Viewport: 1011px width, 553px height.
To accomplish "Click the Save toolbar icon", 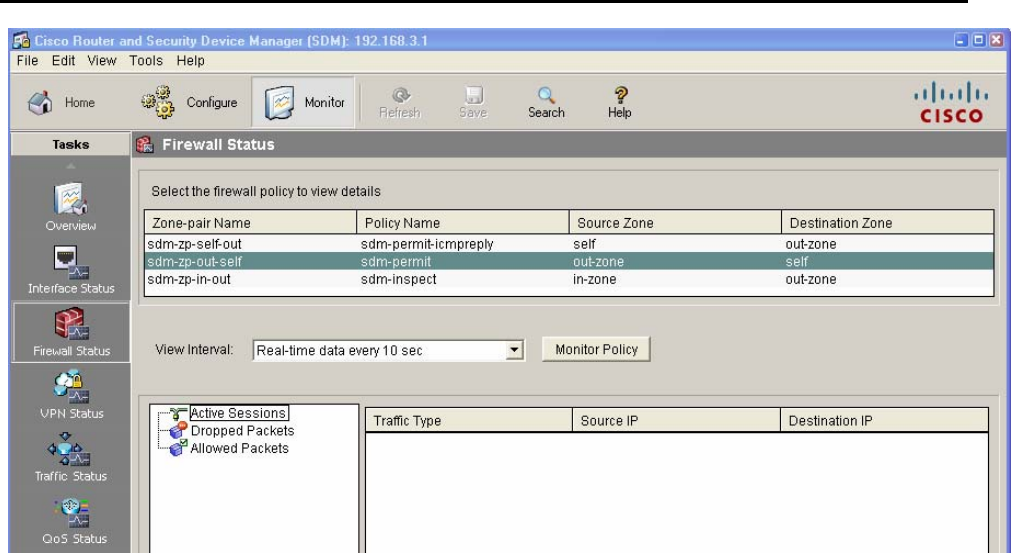I will tap(473, 103).
